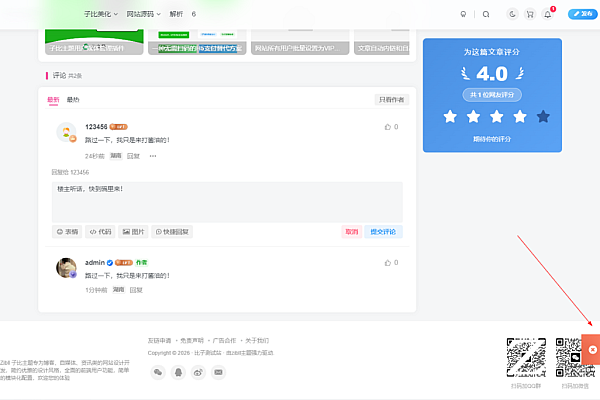Click 取消 to cancel the reply
600x400 pixels.
(x=351, y=231)
